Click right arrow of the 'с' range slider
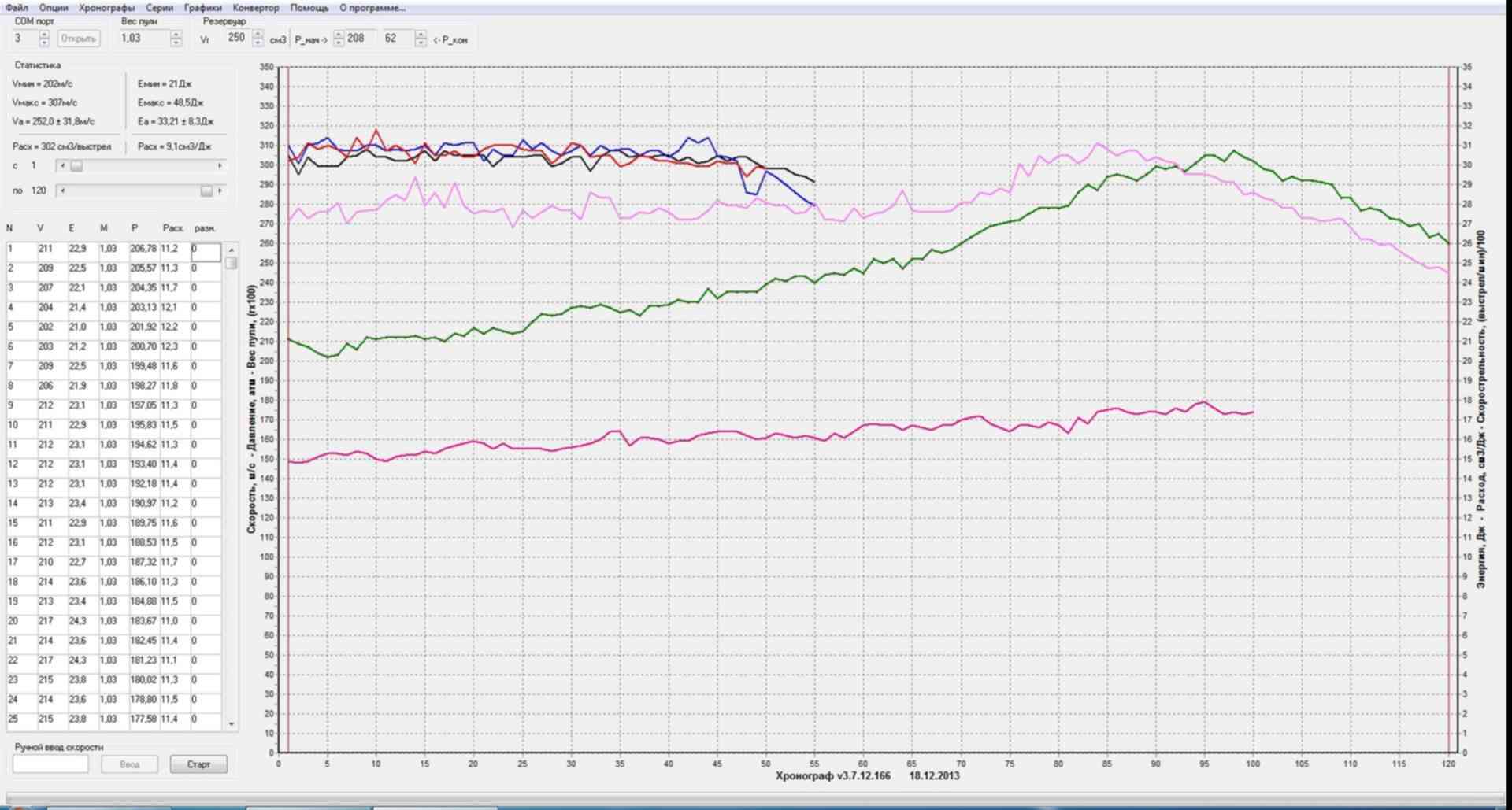Screen dimensions: 1512x810 [x=220, y=166]
